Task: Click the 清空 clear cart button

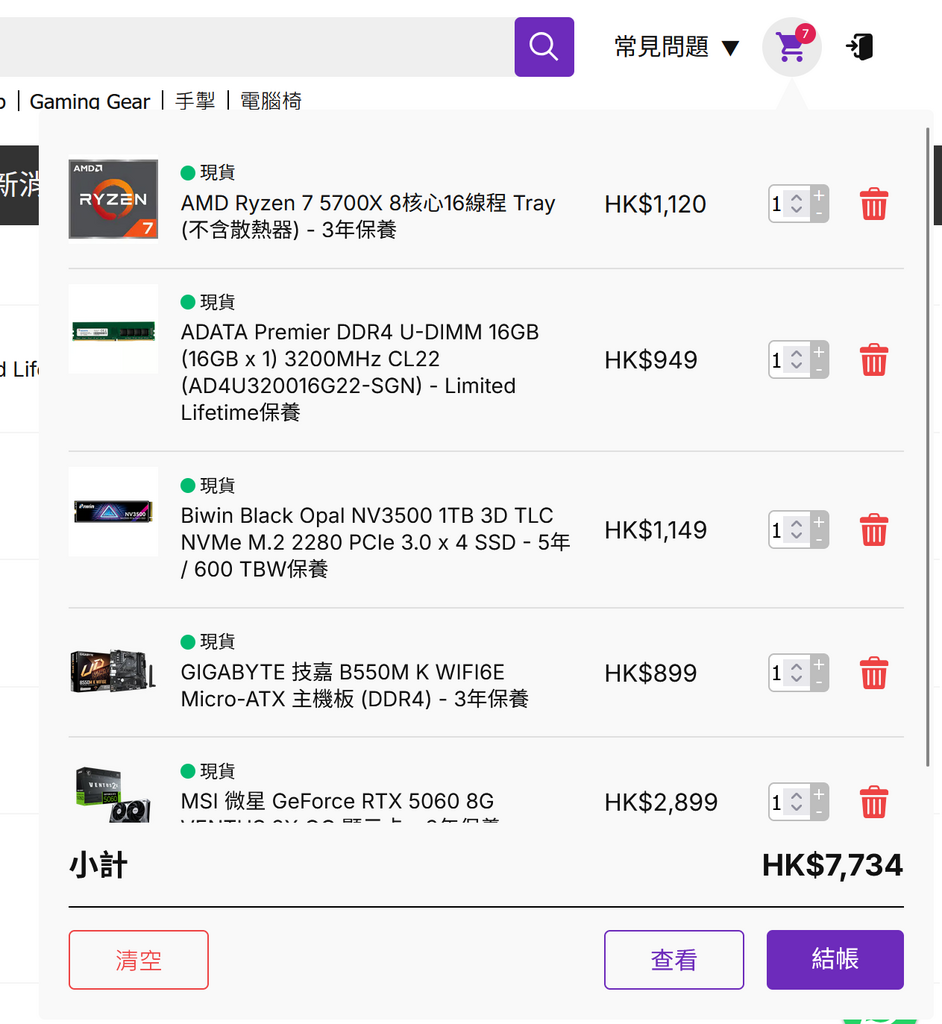Action: [x=138, y=959]
